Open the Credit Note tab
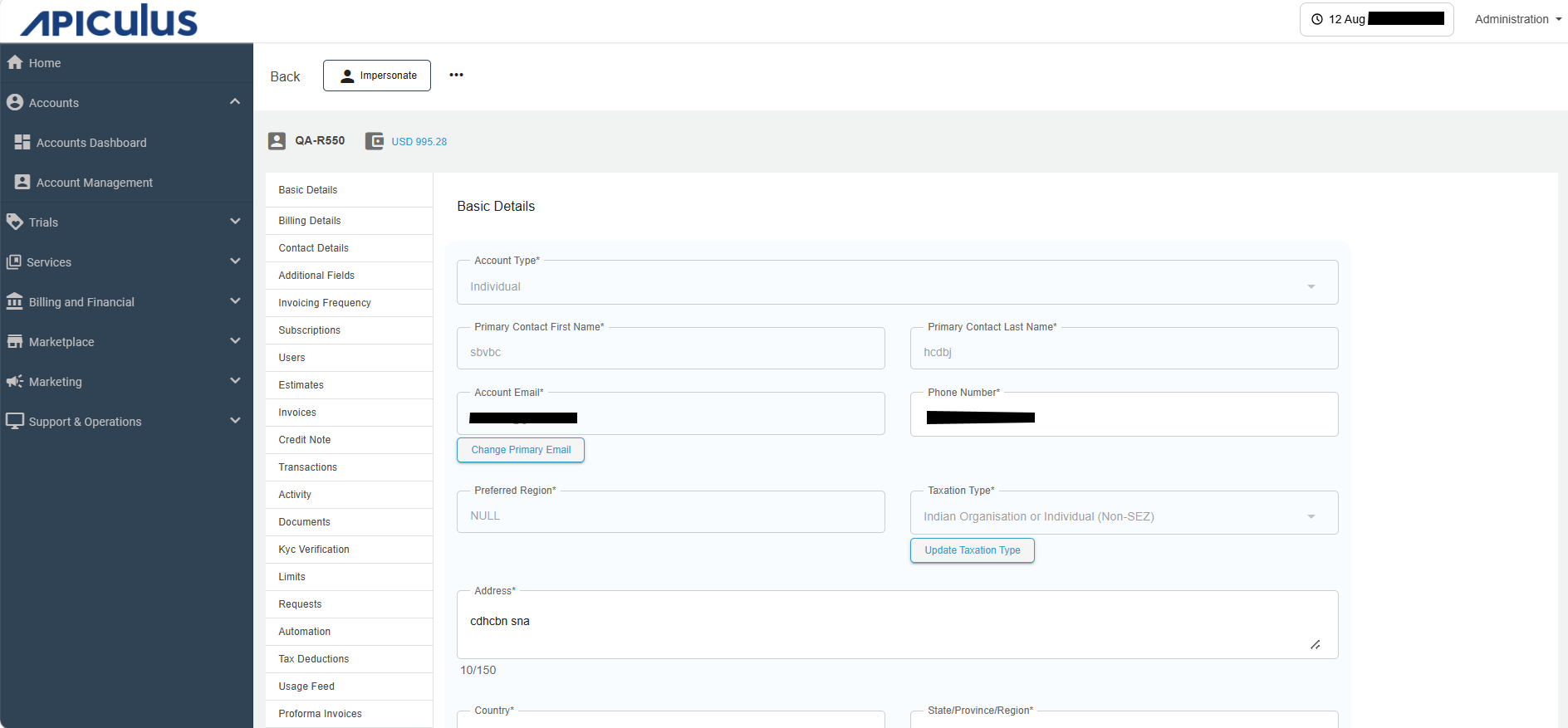 pyautogui.click(x=349, y=440)
